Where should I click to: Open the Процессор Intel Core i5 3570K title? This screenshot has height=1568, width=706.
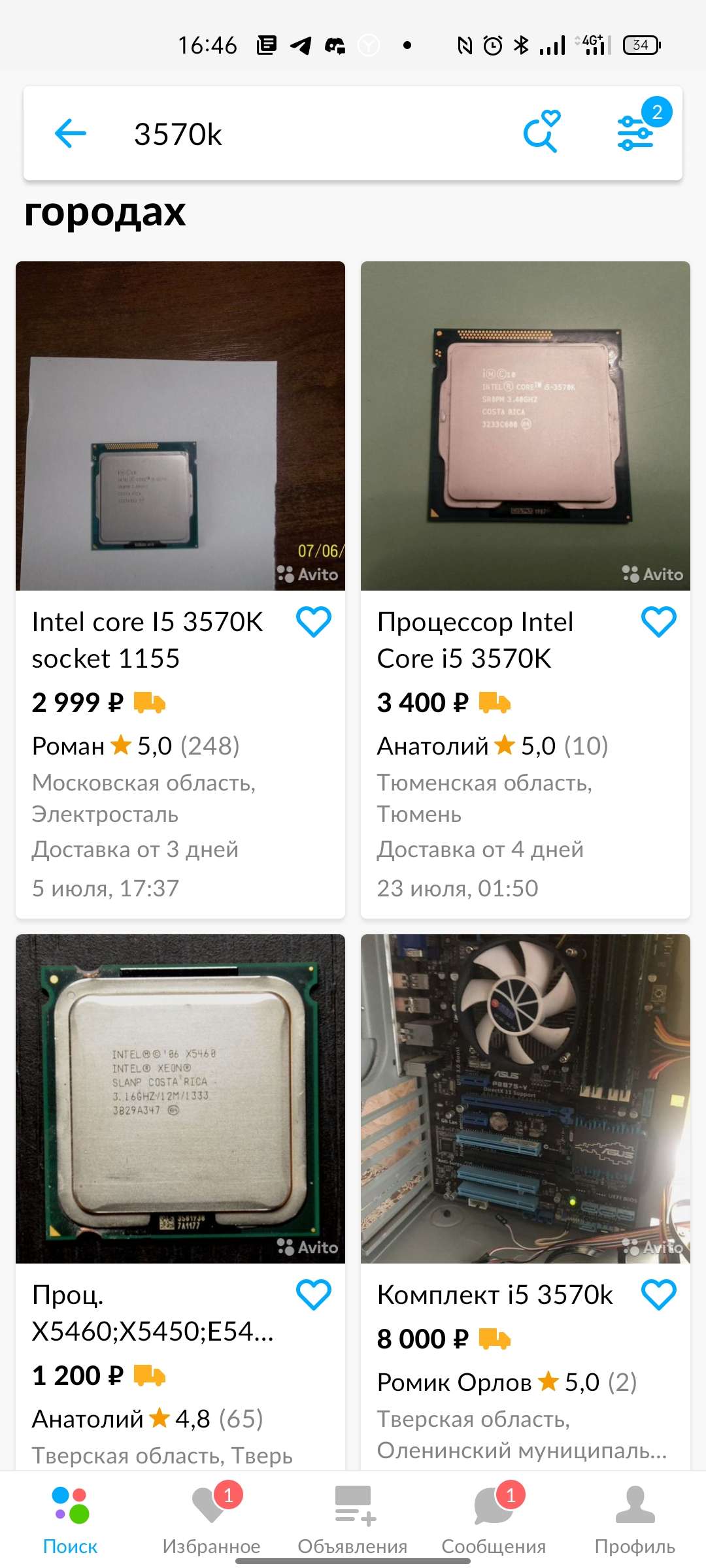click(475, 640)
